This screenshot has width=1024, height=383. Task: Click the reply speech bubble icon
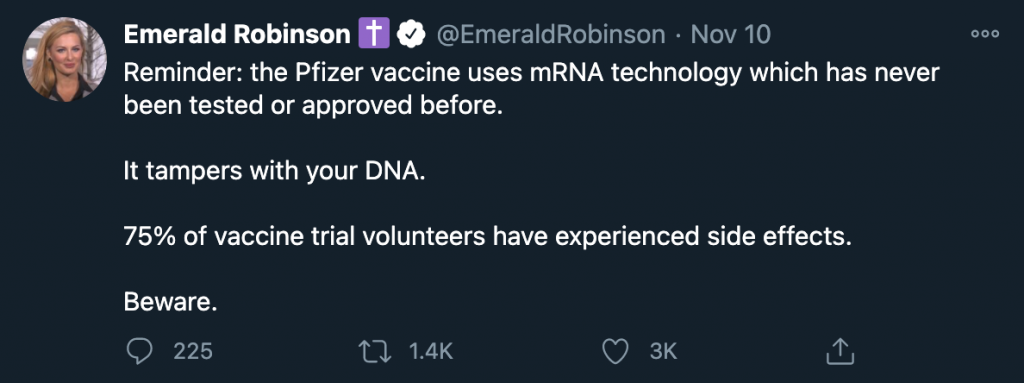pyautogui.click(x=138, y=352)
